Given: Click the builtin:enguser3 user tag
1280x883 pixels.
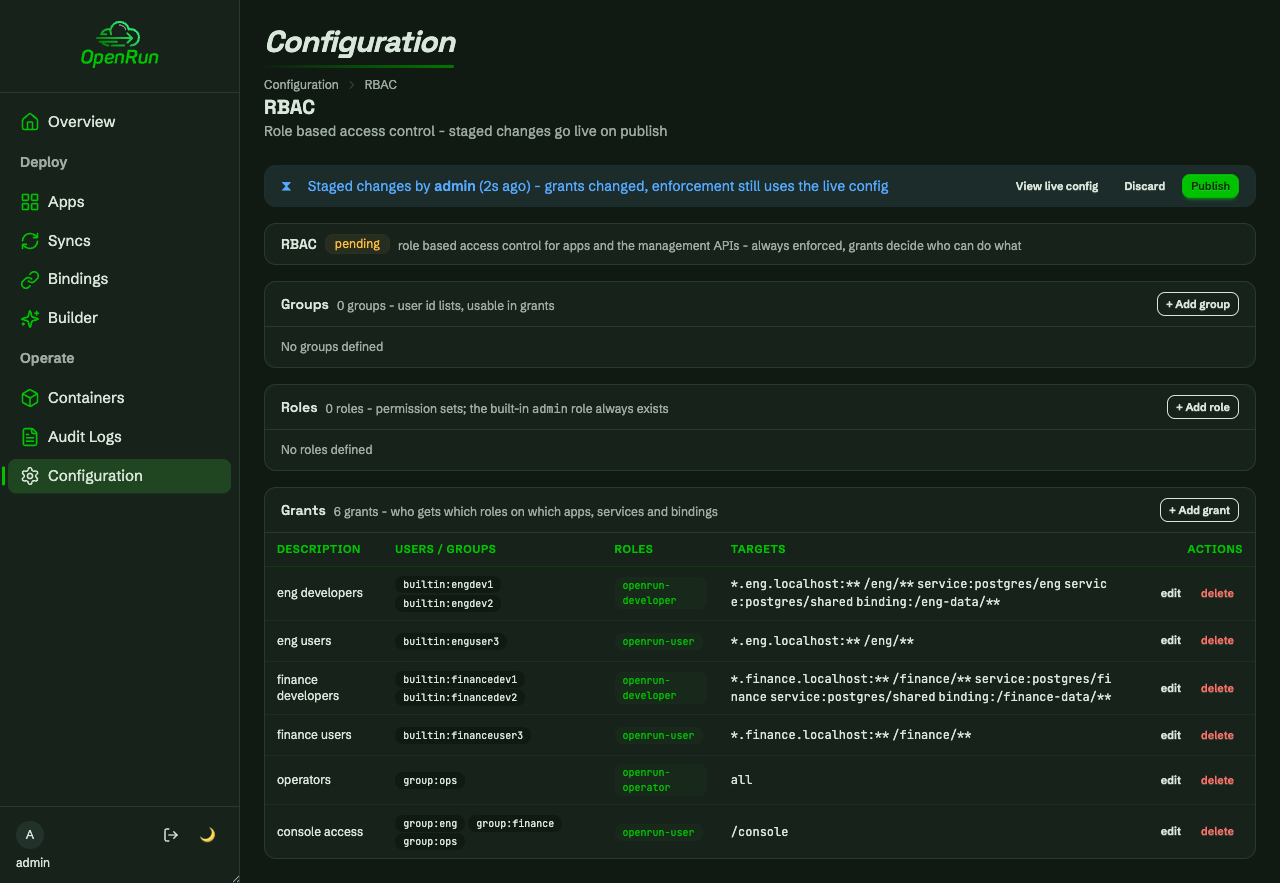Looking at the screenshot, I should [x=451, y=641].
